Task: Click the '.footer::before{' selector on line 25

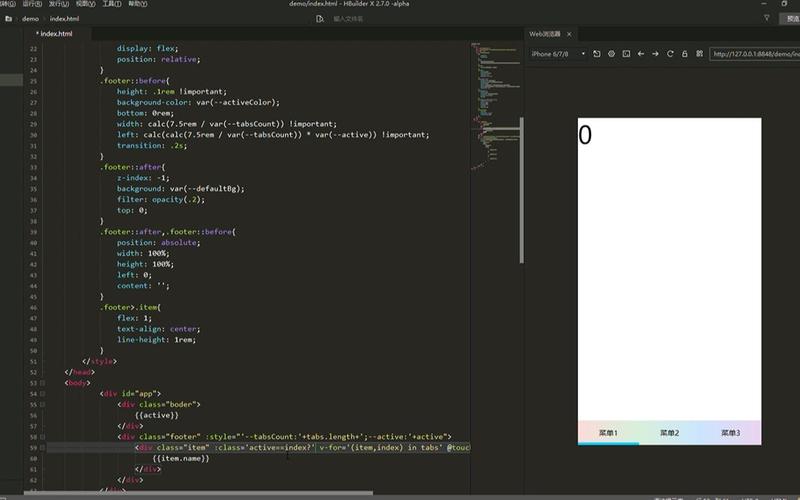Action: pos(134,81)
